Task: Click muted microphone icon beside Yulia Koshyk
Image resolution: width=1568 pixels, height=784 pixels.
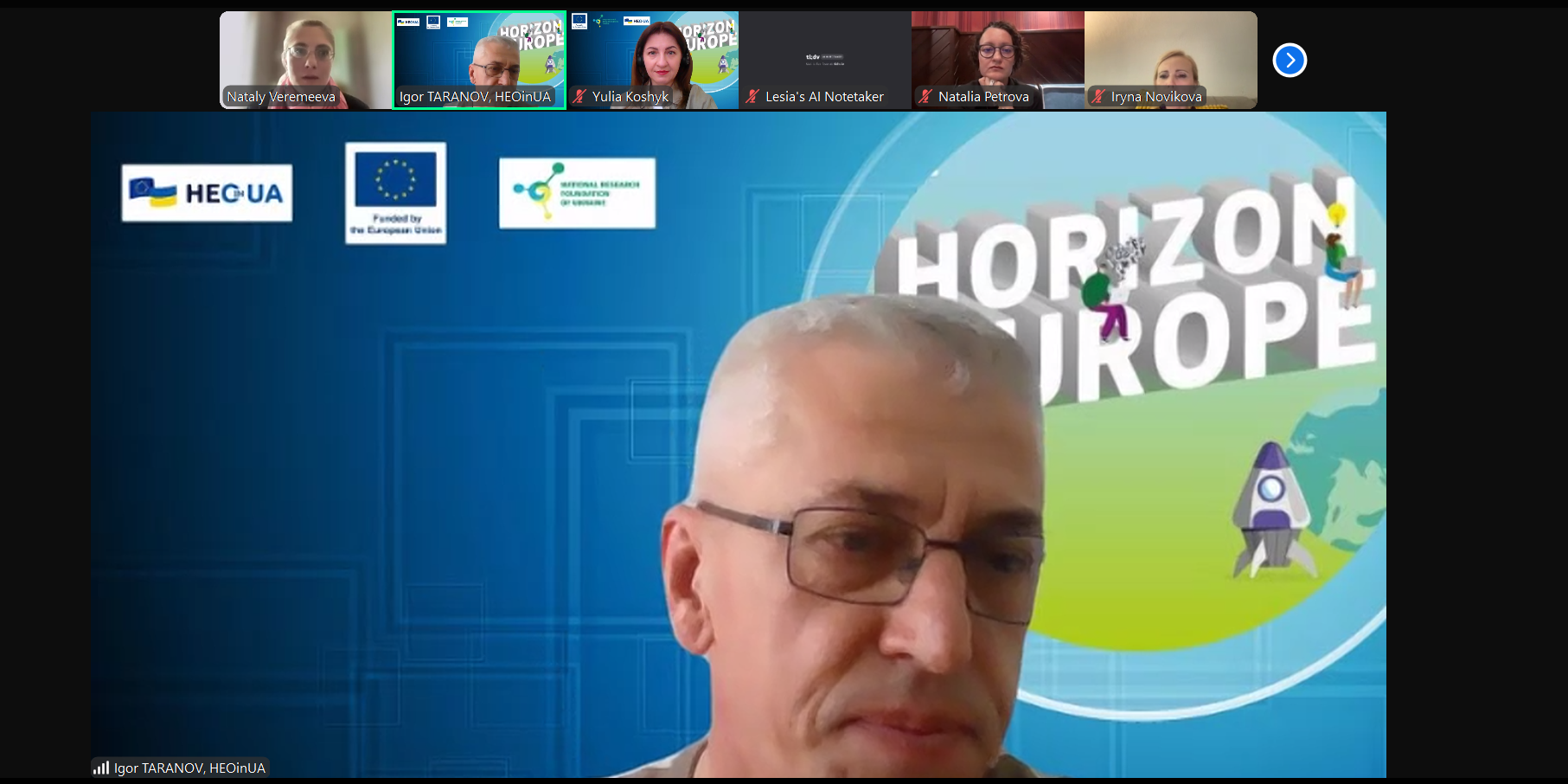Action: pos(580,97)
